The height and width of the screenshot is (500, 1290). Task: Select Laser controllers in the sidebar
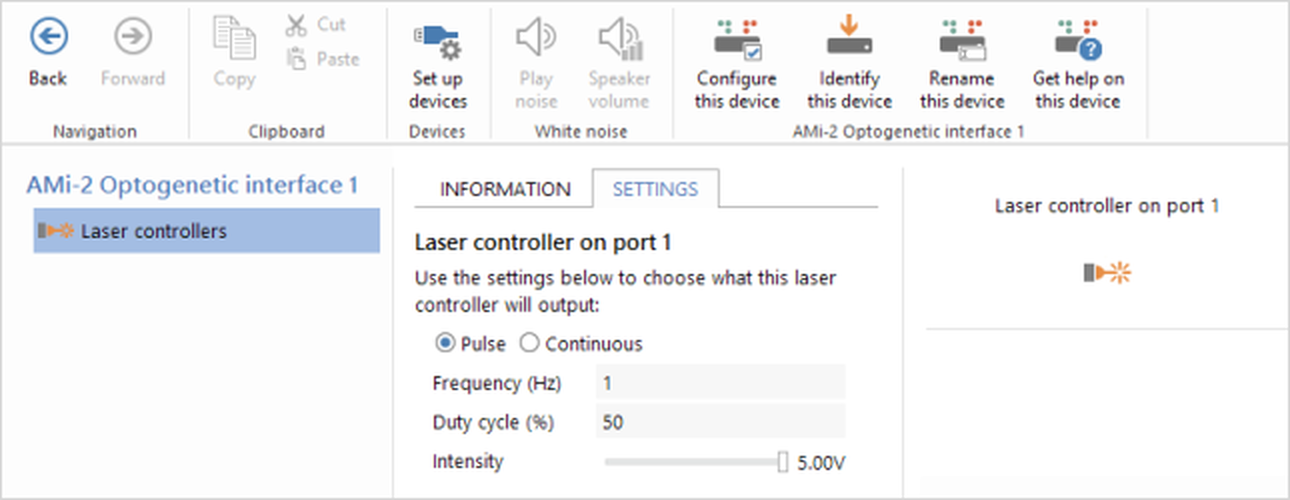206,231
